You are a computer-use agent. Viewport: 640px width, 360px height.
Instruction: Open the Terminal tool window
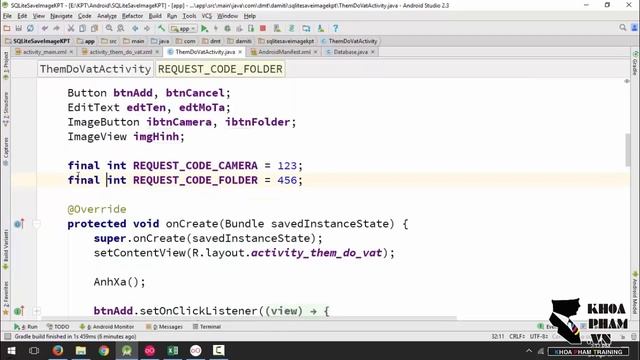coord(207,327)
